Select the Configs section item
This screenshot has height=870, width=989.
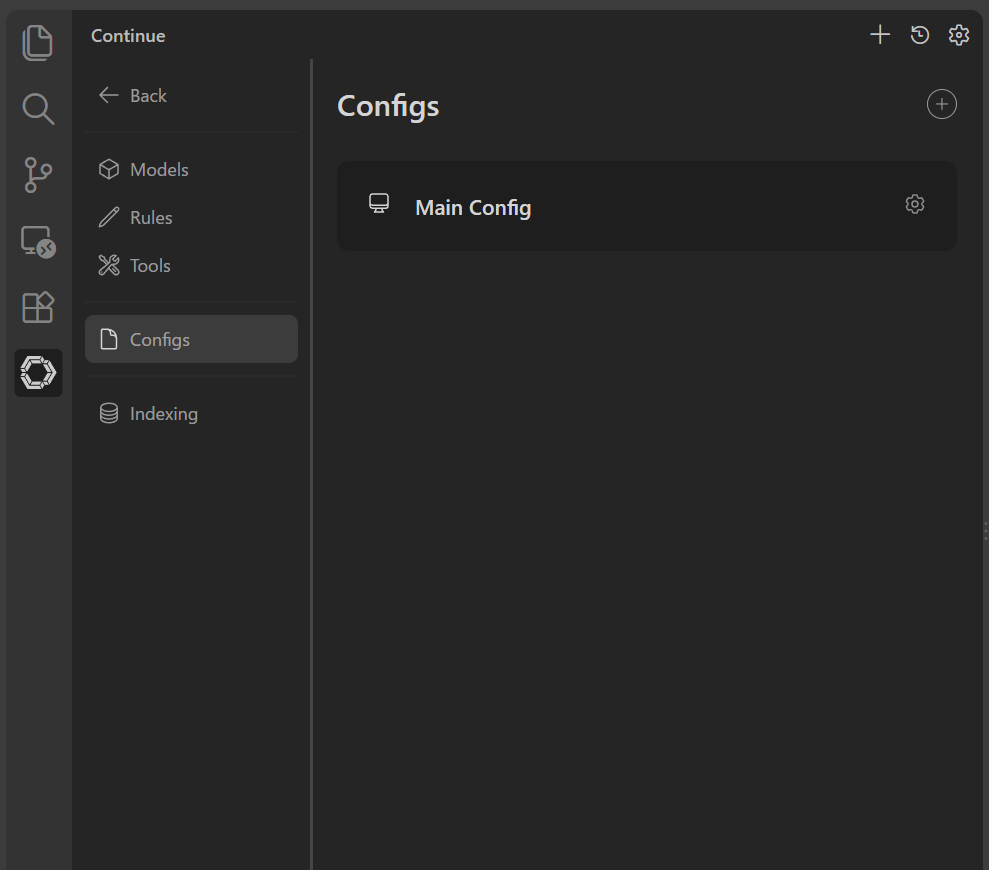tap(191, 339)
